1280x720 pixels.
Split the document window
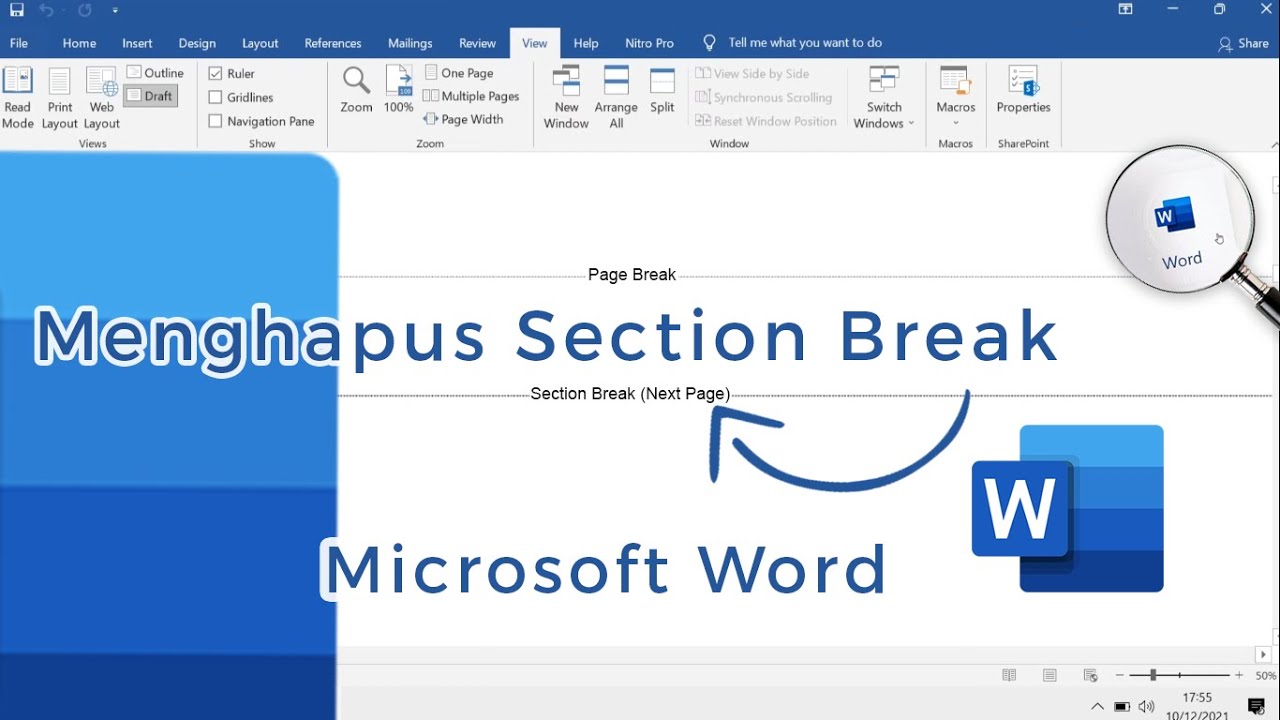662,90
